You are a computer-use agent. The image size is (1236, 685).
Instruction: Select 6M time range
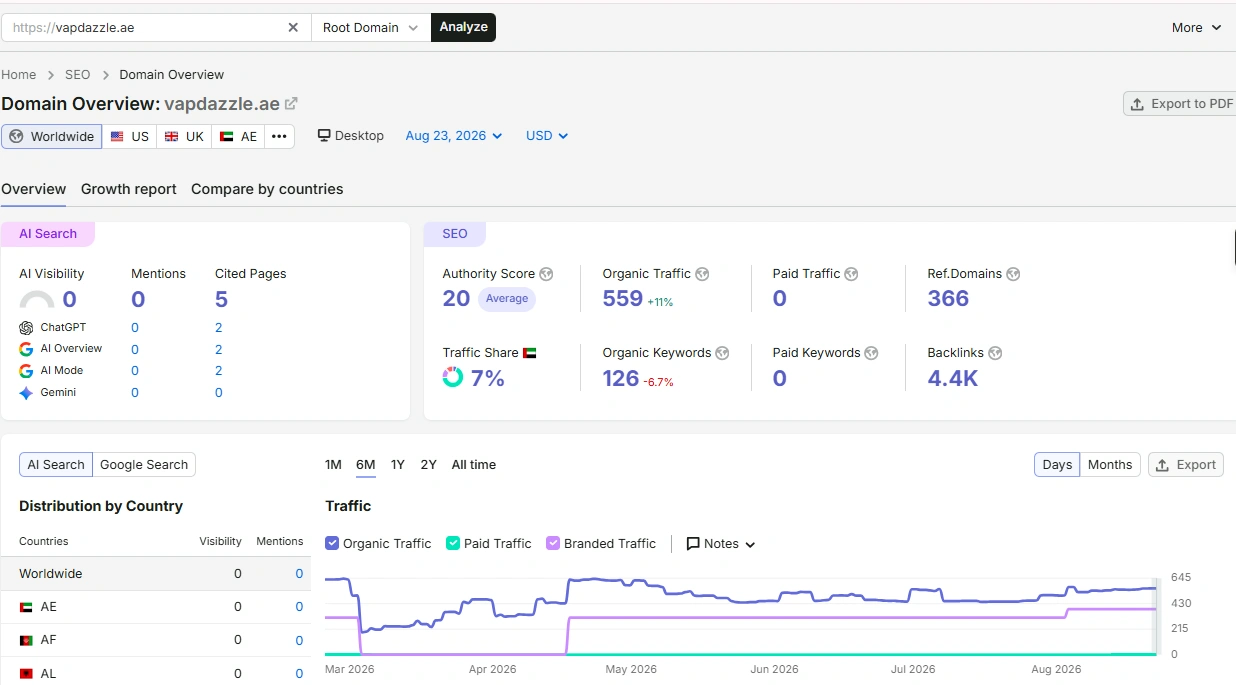[x=366, y=464]
